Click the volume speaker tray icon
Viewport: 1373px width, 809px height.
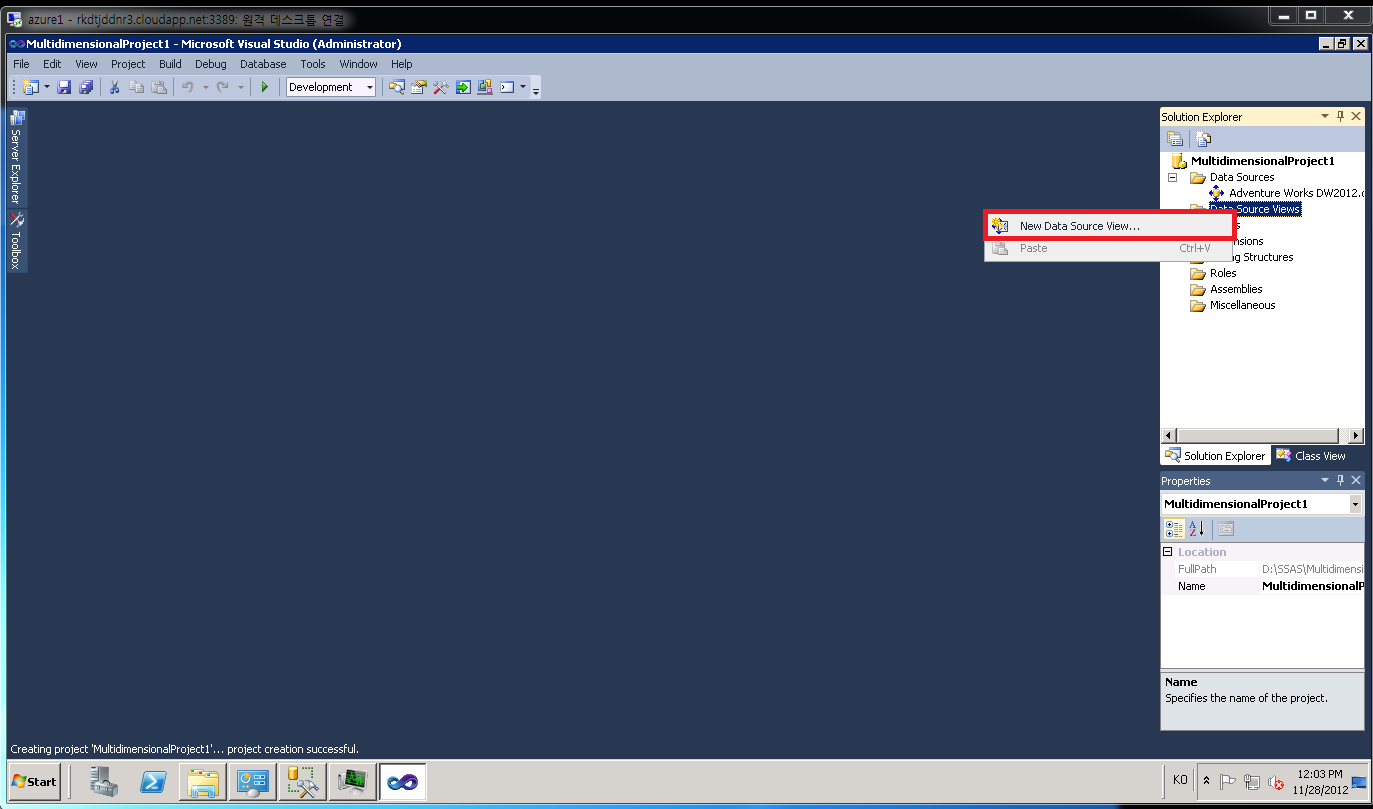point(1275,782)
